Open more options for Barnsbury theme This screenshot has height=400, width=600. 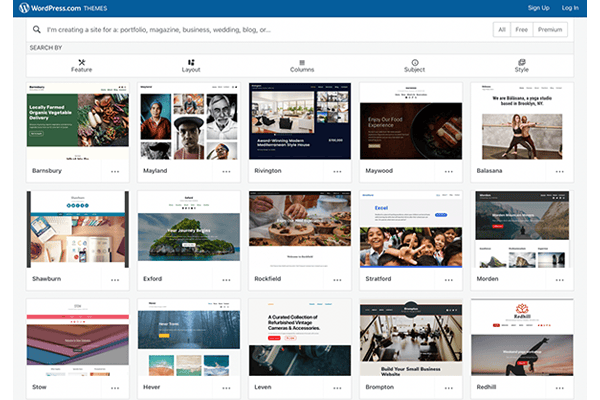[x=115, y=171]
